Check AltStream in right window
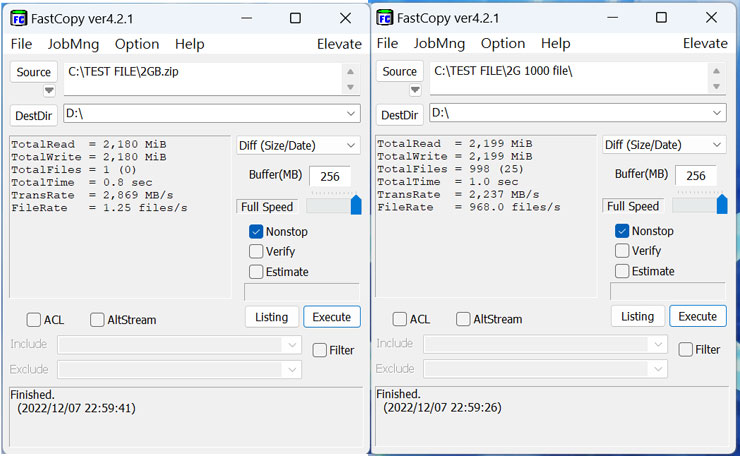 point(463,319)
